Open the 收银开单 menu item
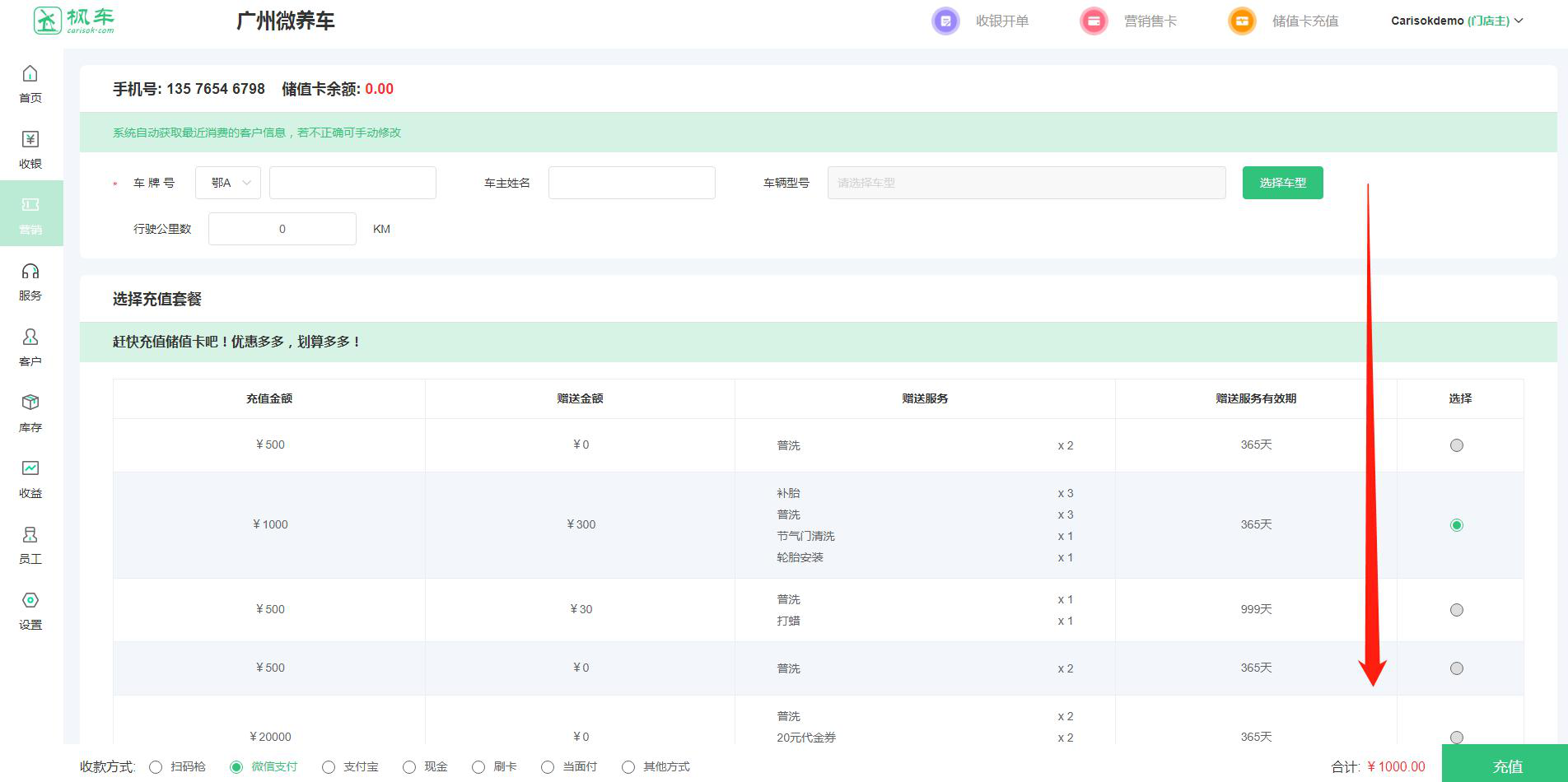The height and width of the screenshot is (782, 1568). [x=1002, y=21]
